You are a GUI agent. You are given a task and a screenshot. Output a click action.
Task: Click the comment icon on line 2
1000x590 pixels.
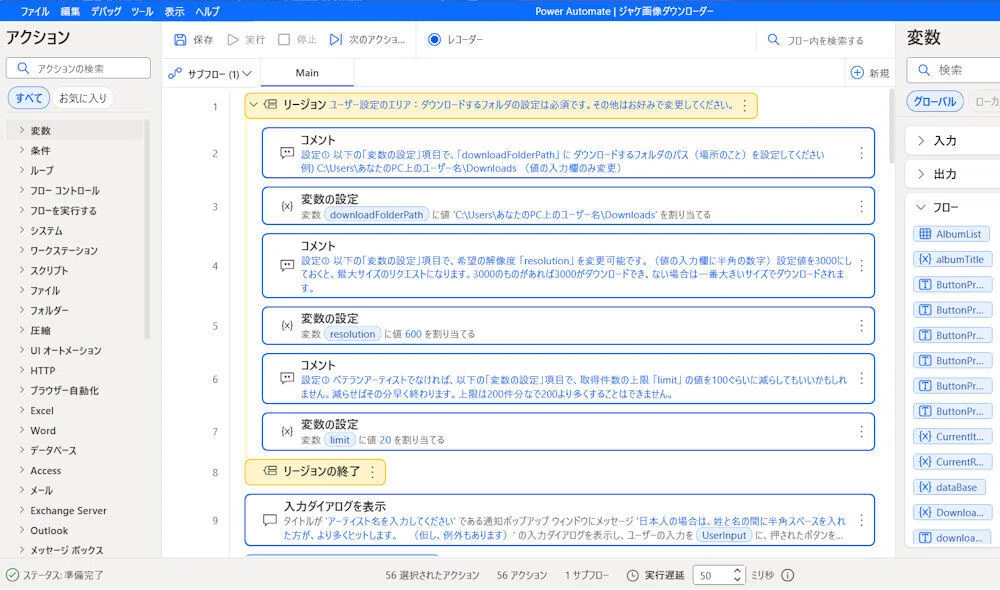point(287,153)
